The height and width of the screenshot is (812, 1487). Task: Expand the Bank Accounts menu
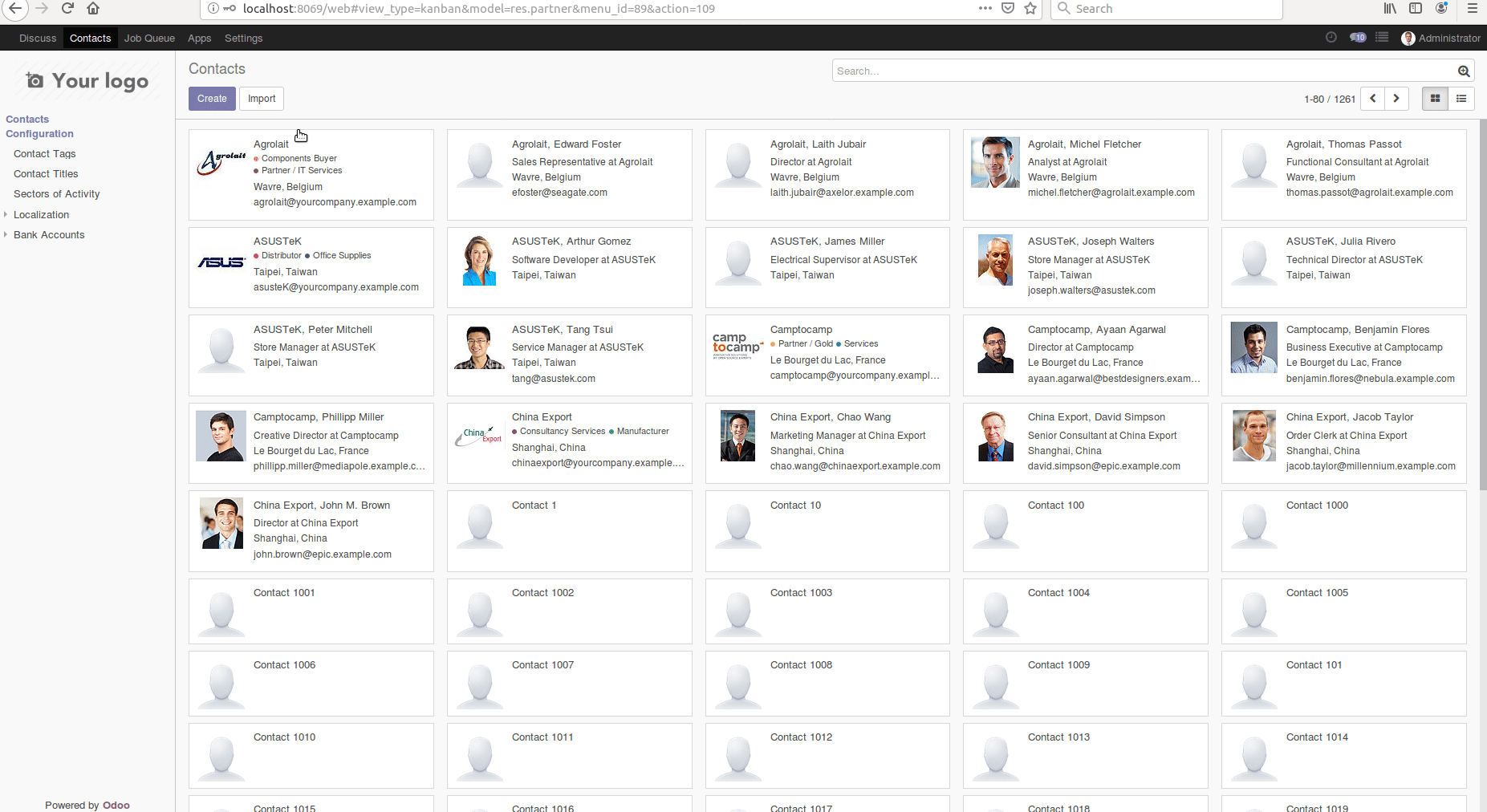[48, 234]
